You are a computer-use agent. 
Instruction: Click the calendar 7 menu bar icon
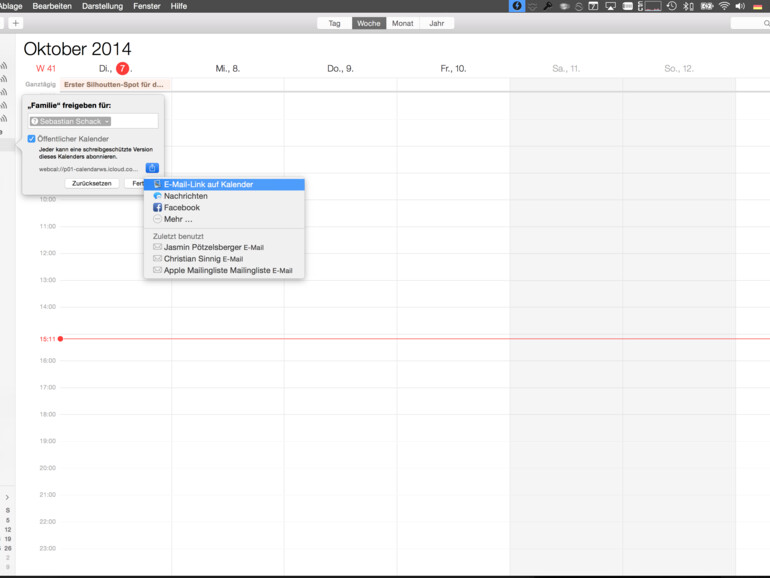click(x=593, y=6)
